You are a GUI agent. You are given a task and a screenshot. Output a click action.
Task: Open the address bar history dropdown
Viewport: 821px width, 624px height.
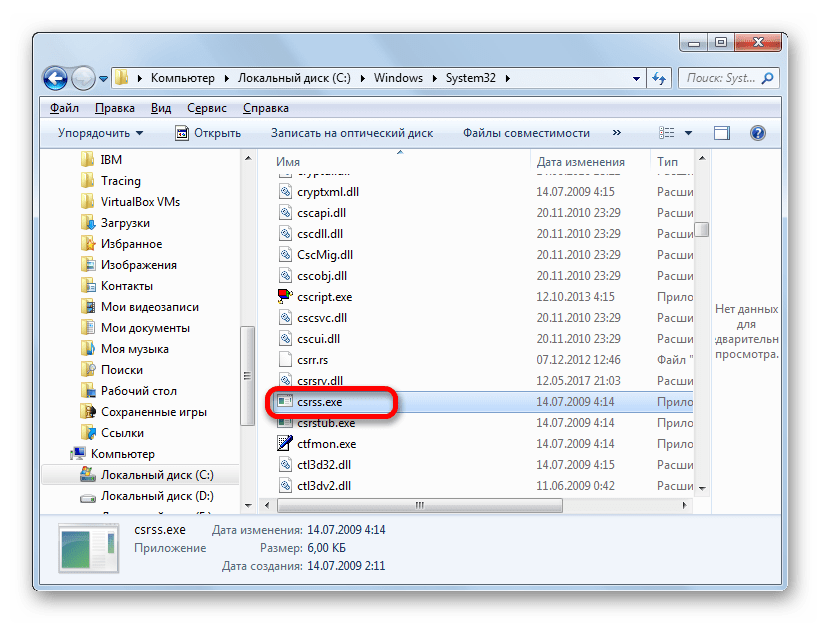[636, 79]
